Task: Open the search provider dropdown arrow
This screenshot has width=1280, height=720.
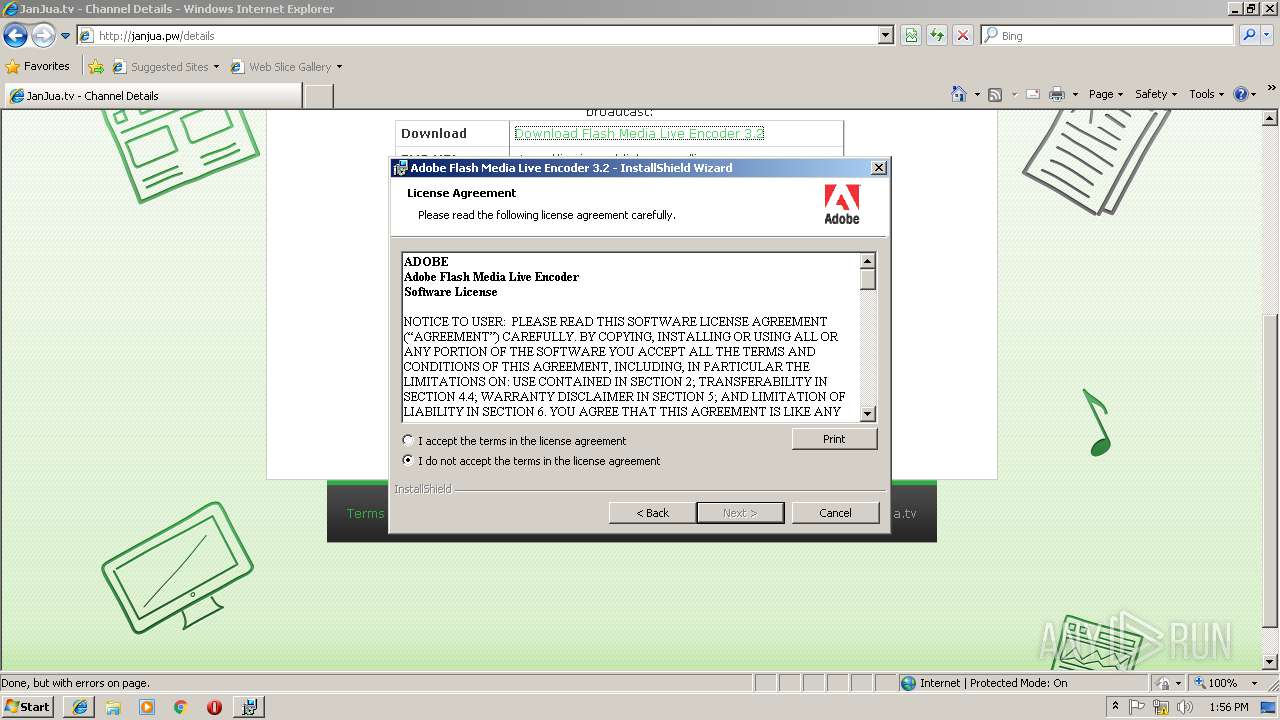Action: coord(1268,35)
